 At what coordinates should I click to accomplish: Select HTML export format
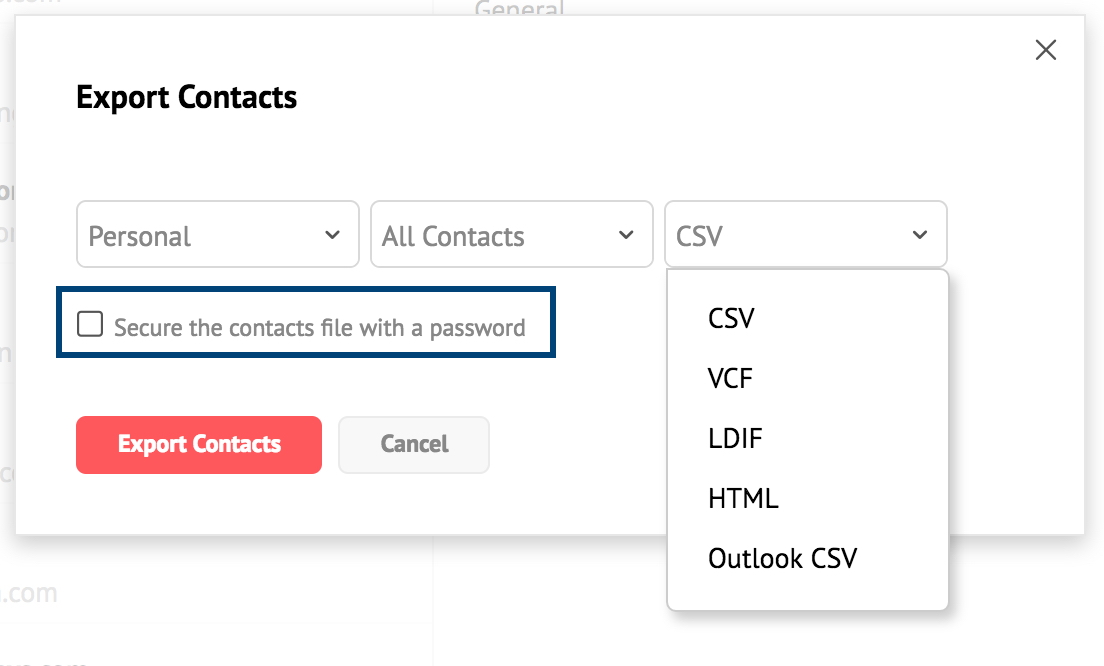point(743,498)
